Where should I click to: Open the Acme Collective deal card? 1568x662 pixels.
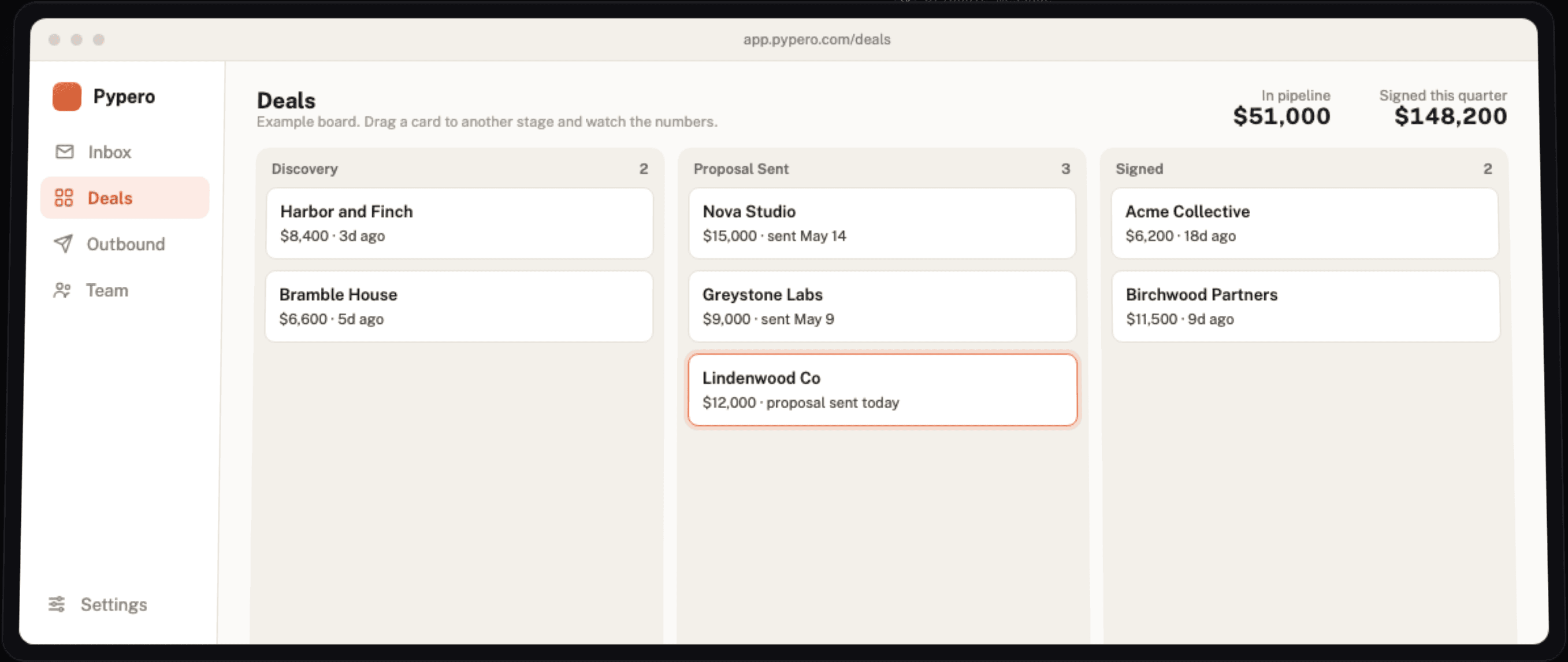coord(1305,223)
